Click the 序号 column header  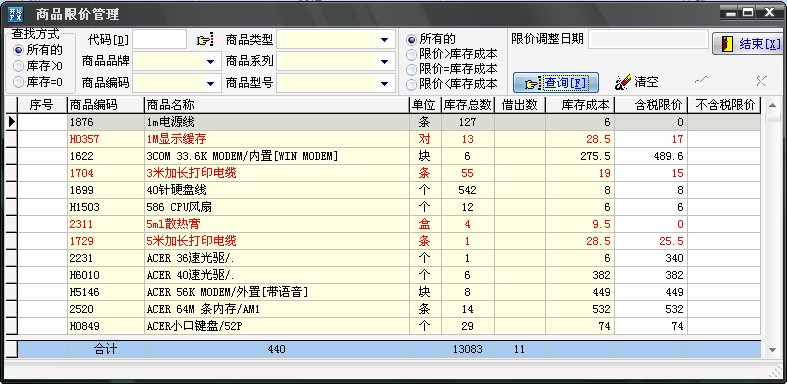click(x=42, y=105)
